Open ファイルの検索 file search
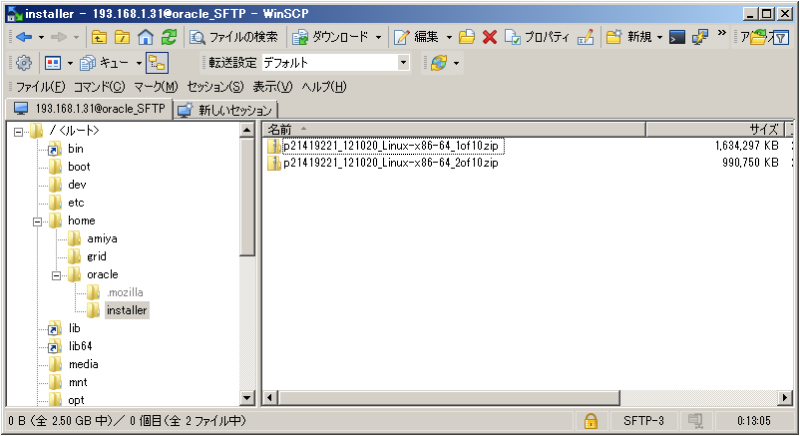 pyautogui.click(x=234, y=37)
